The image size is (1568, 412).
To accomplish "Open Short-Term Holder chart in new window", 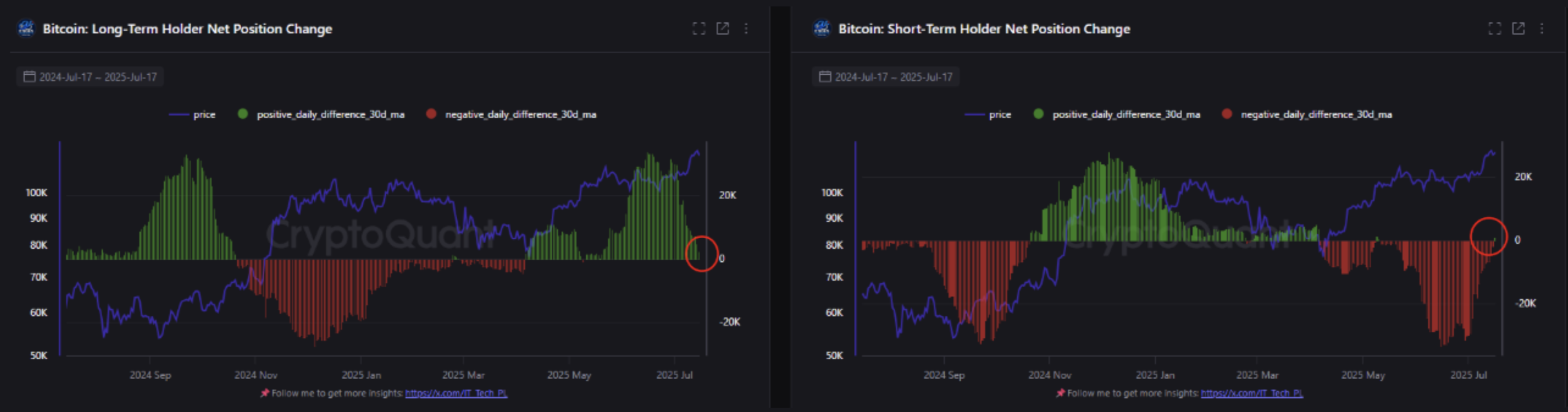I will (x=1518, y=29).
